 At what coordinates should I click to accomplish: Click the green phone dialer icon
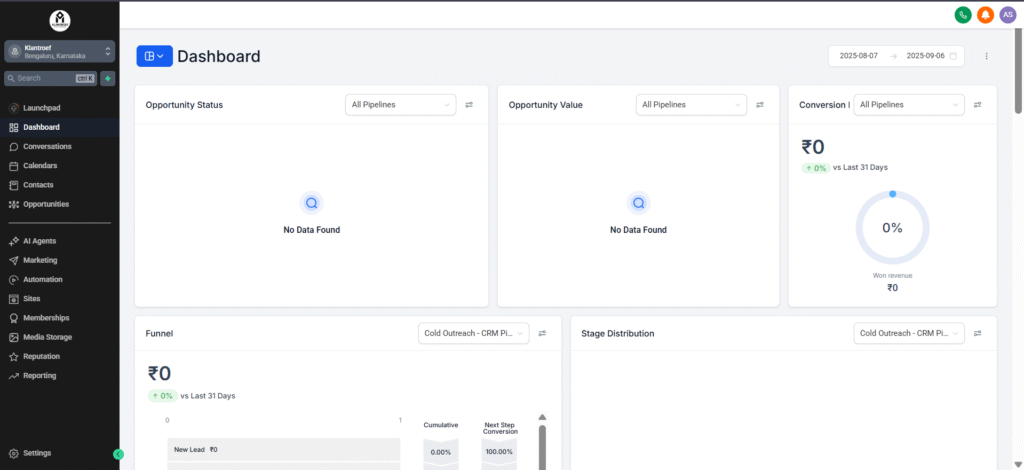[963, 14]
